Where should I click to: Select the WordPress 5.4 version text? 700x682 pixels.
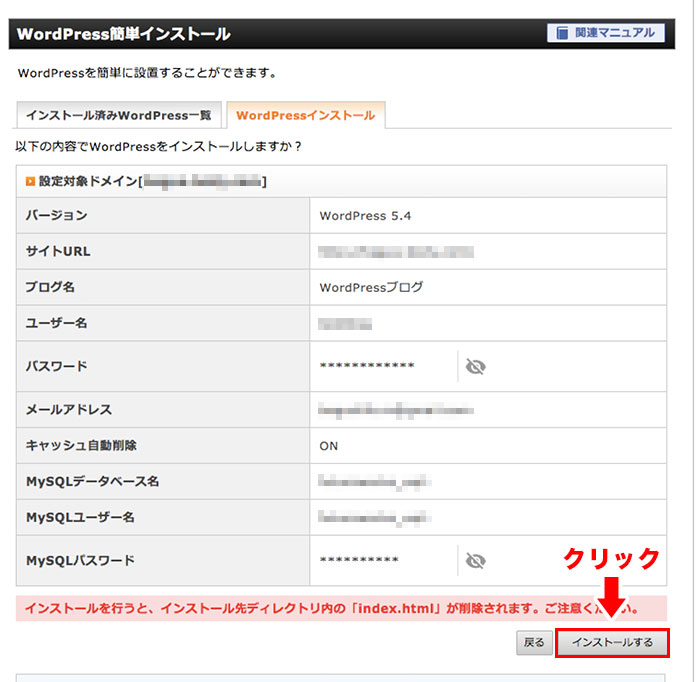pyautogui.click(x=365, y=216)
